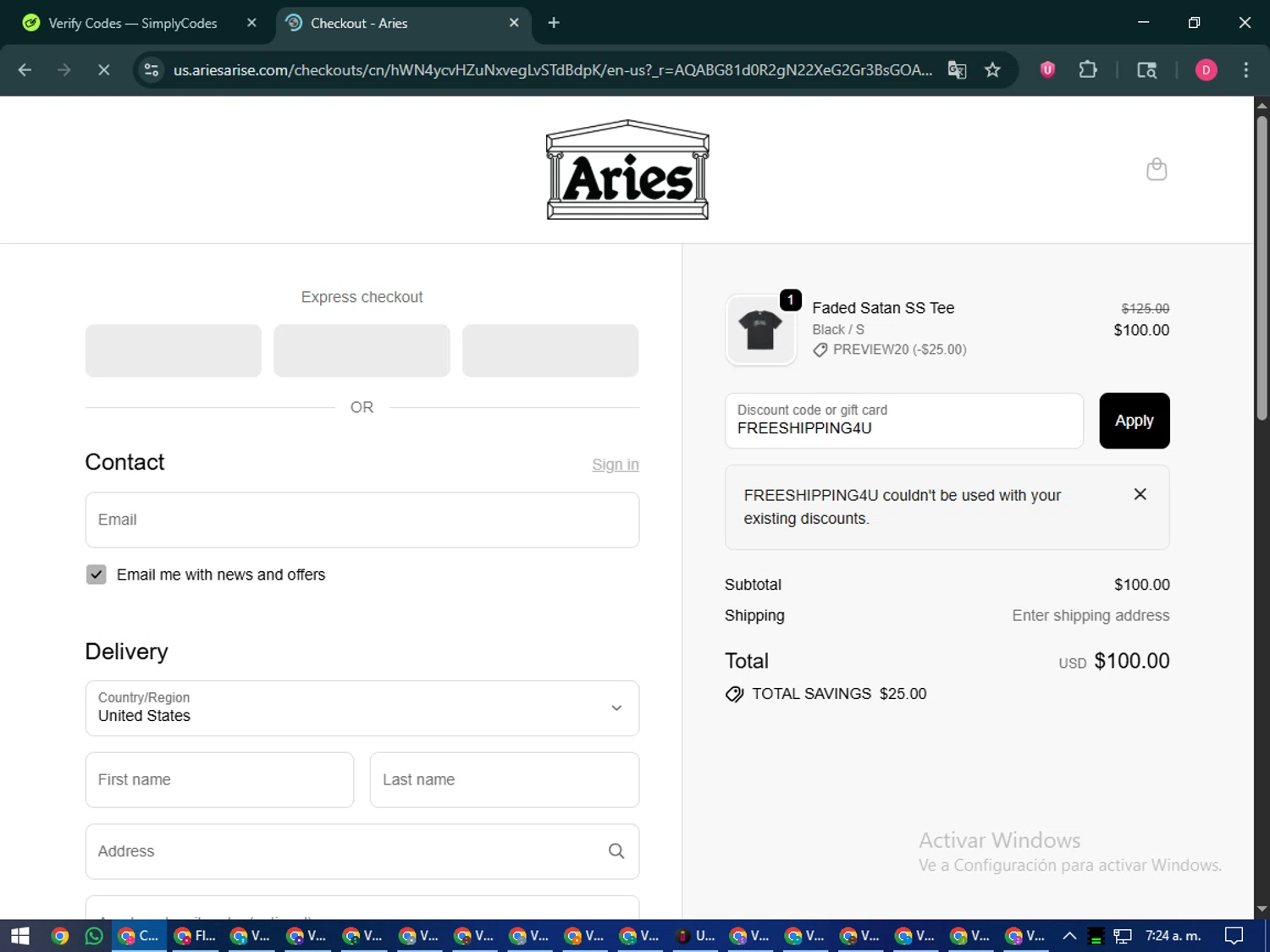Click the taskbar clock 7:24 a. m.
The height and width of the screenshot is (952, 1270).
click(x=1173, y=936)
